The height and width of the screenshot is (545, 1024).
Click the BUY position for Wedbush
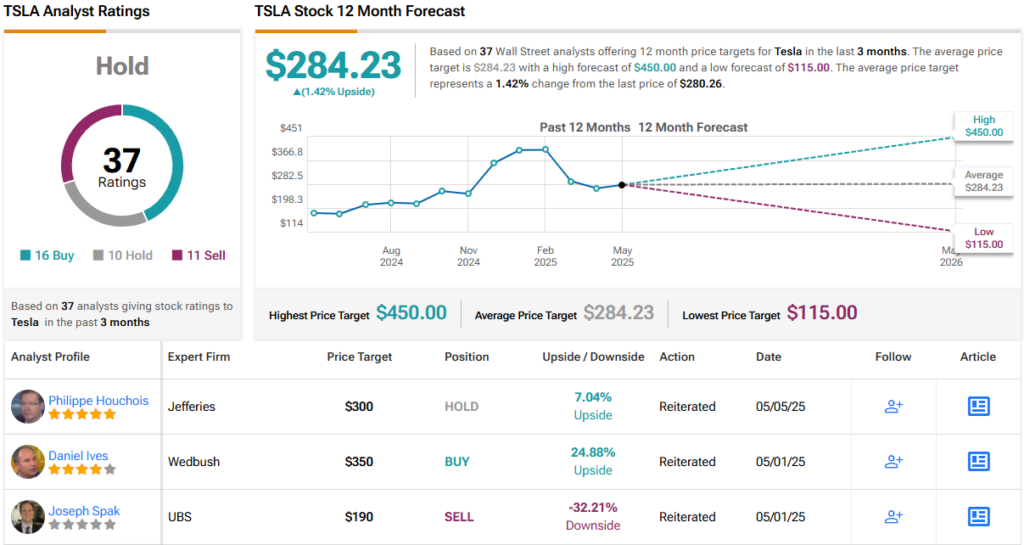tap(457, 461)
